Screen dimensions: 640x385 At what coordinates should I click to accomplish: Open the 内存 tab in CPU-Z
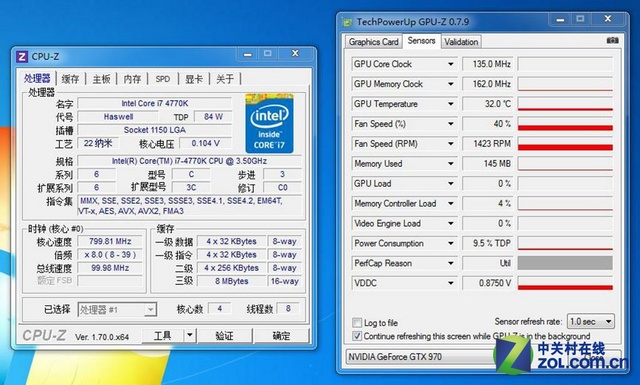tap(132, 79)
